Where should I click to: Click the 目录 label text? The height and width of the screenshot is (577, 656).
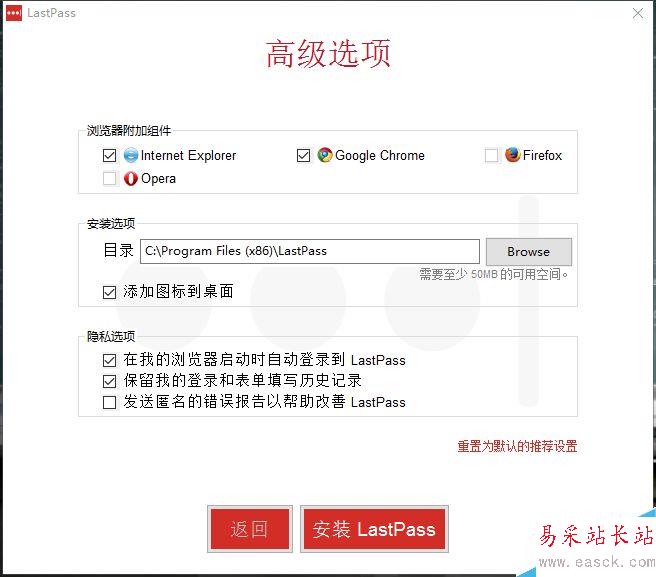pyautogui.click(x=118, y=251)
